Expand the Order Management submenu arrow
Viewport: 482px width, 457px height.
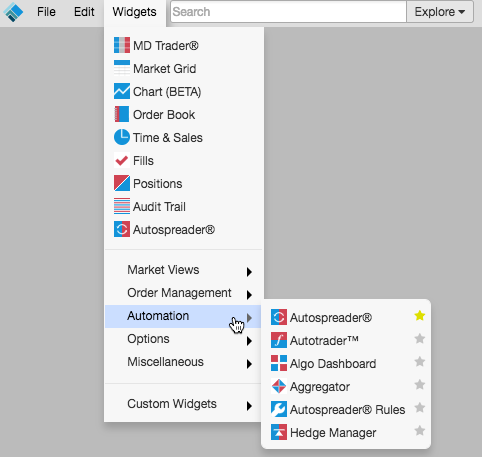click(x=249, y=295)
